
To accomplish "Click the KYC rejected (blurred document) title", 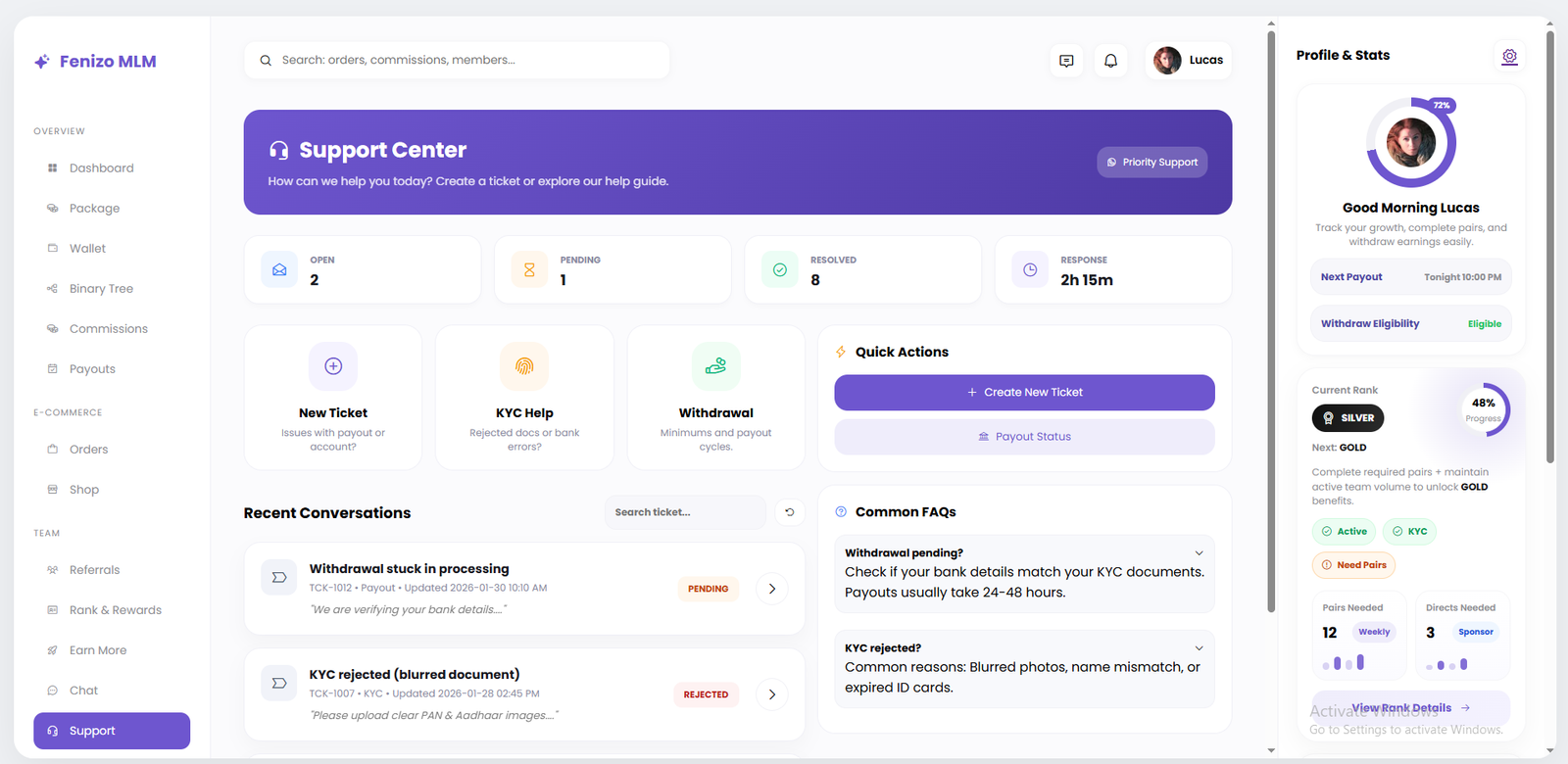I will click(x=415, y=675).
